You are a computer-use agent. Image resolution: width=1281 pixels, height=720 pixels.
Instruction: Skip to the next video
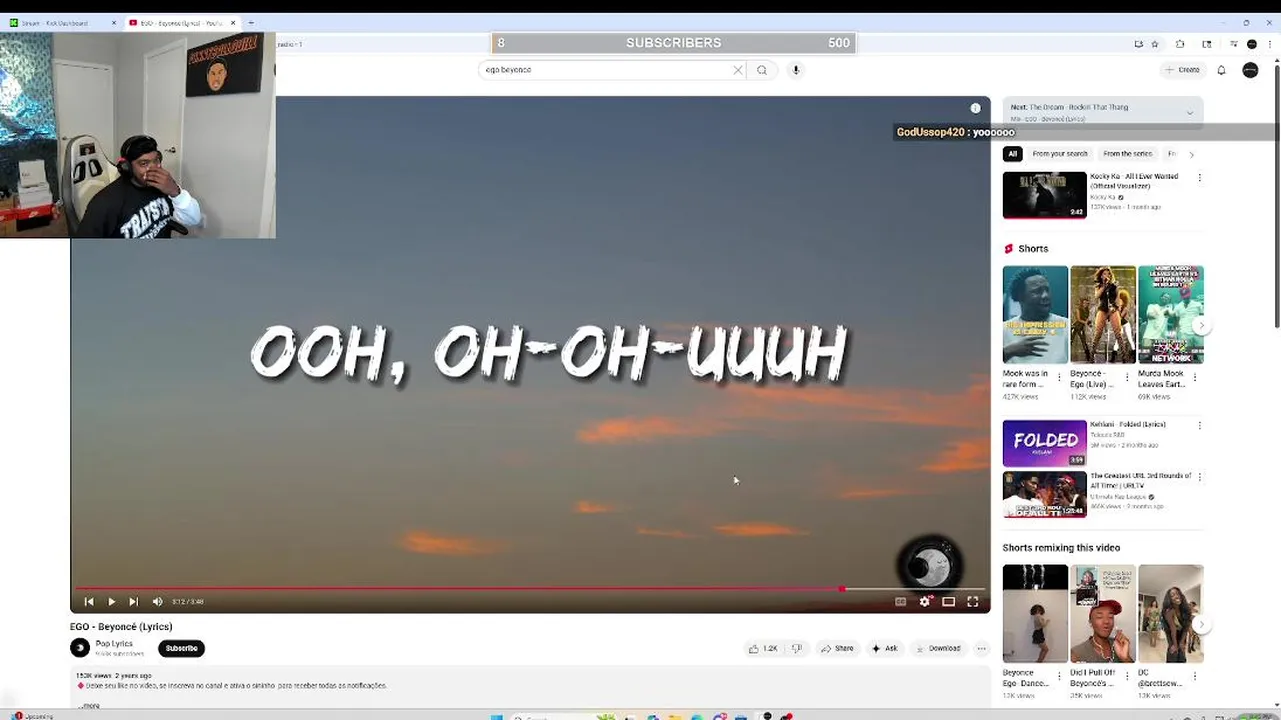point(133,602)
